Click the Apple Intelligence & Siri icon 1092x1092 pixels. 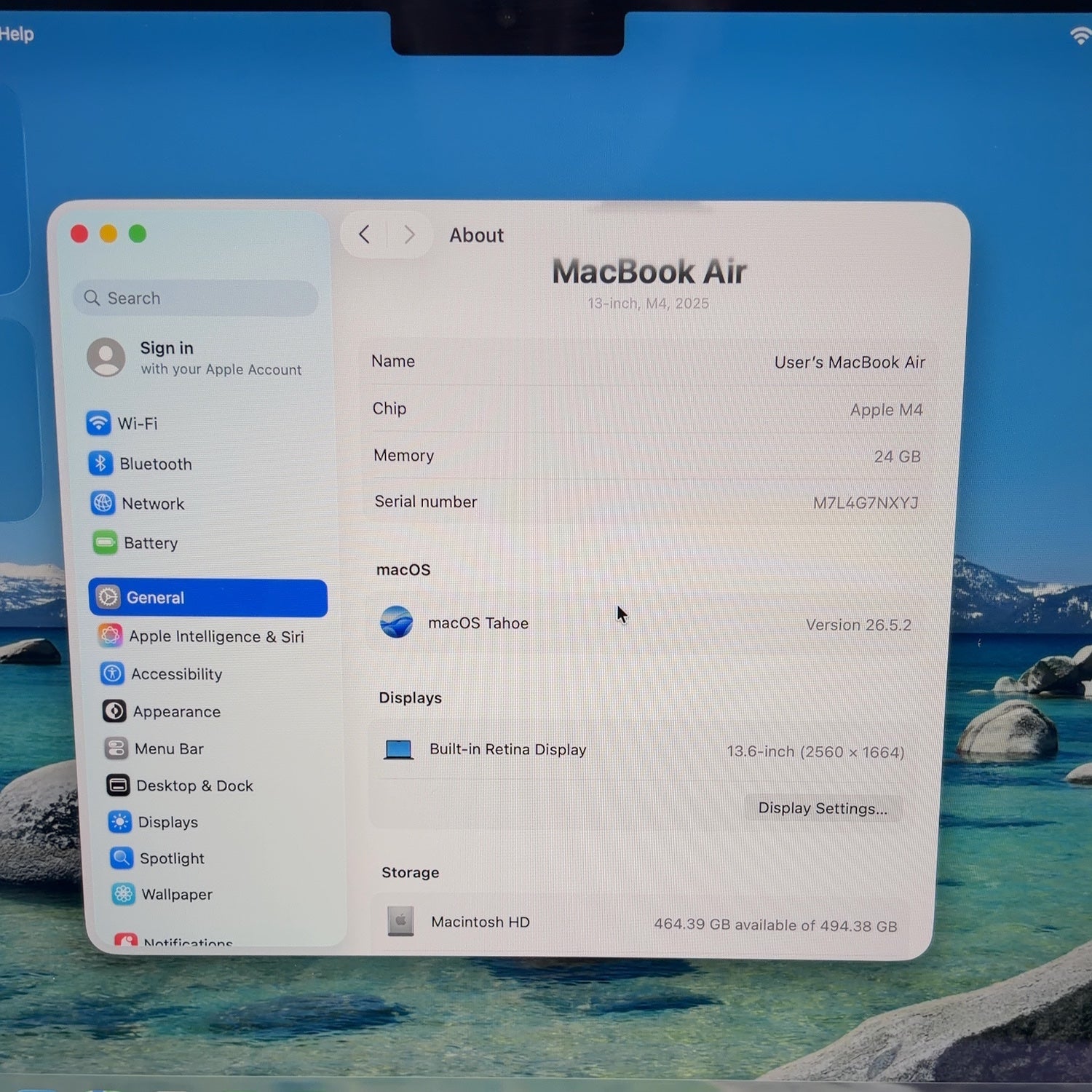[x=111, y=636]
